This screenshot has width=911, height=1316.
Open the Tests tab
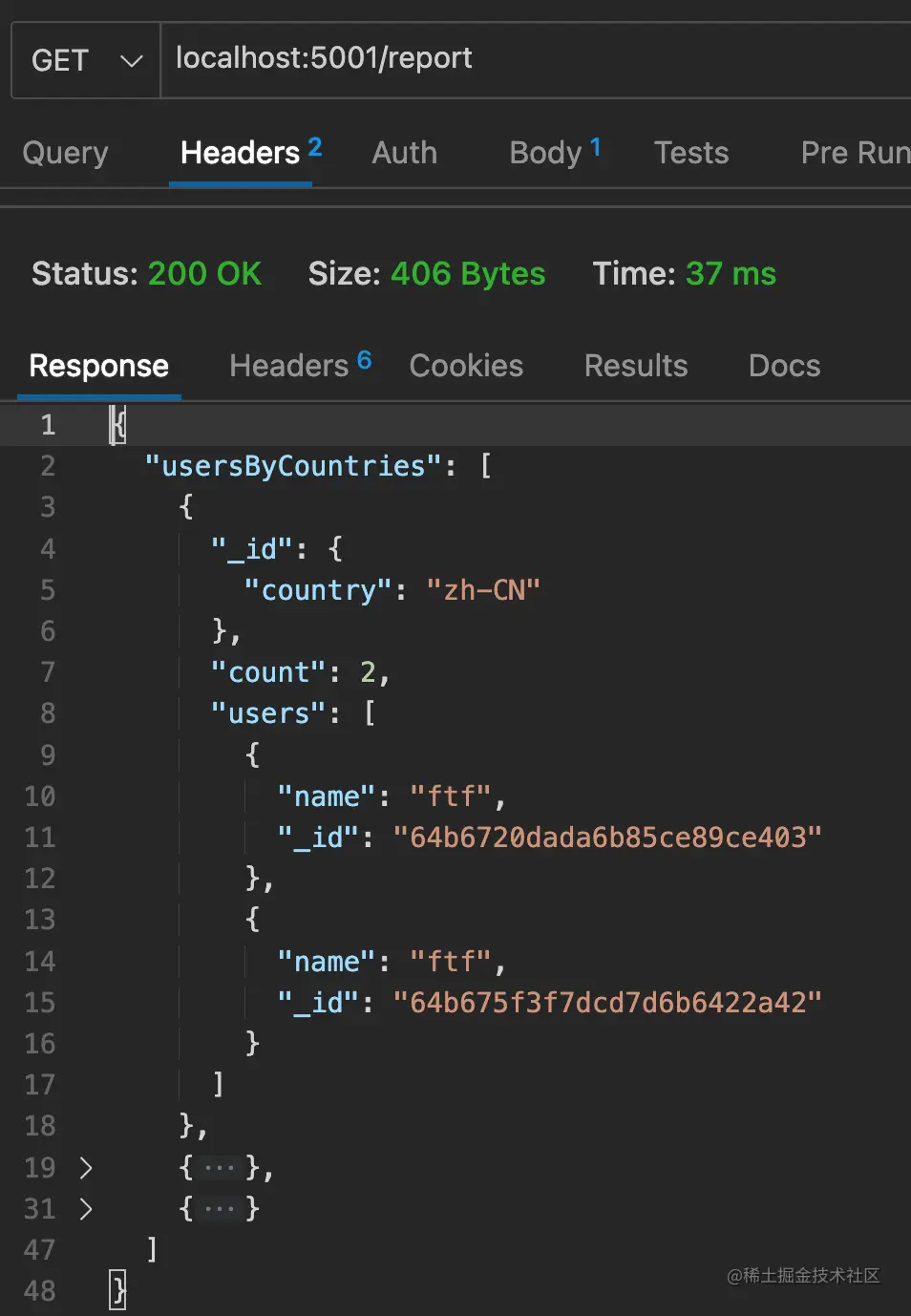(x=690, y=153)
